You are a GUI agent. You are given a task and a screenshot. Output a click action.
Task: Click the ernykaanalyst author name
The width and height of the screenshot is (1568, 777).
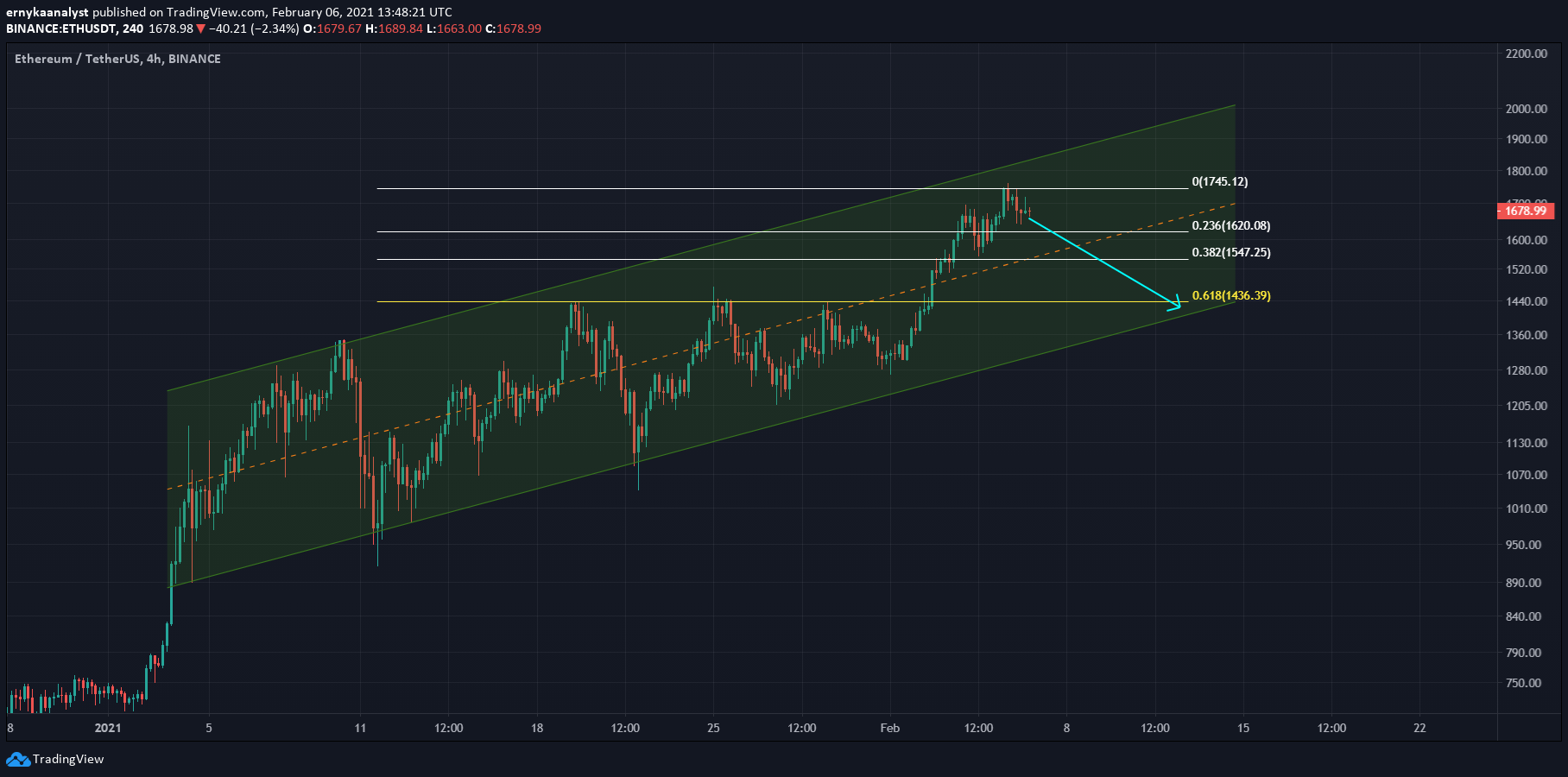coord(47,12)
